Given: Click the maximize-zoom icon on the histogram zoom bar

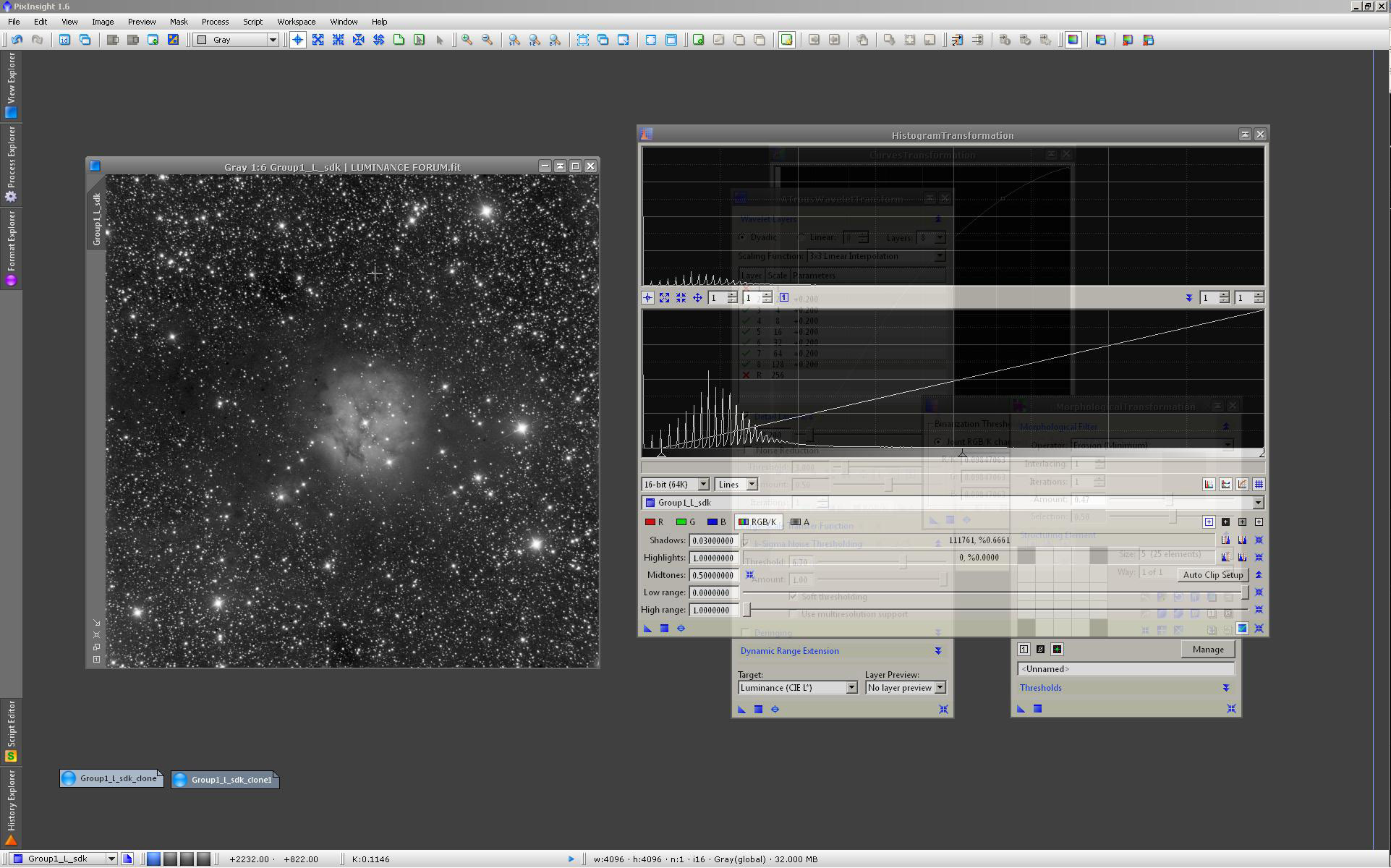Looking at the screenshot, I should [x=664, y=298].
